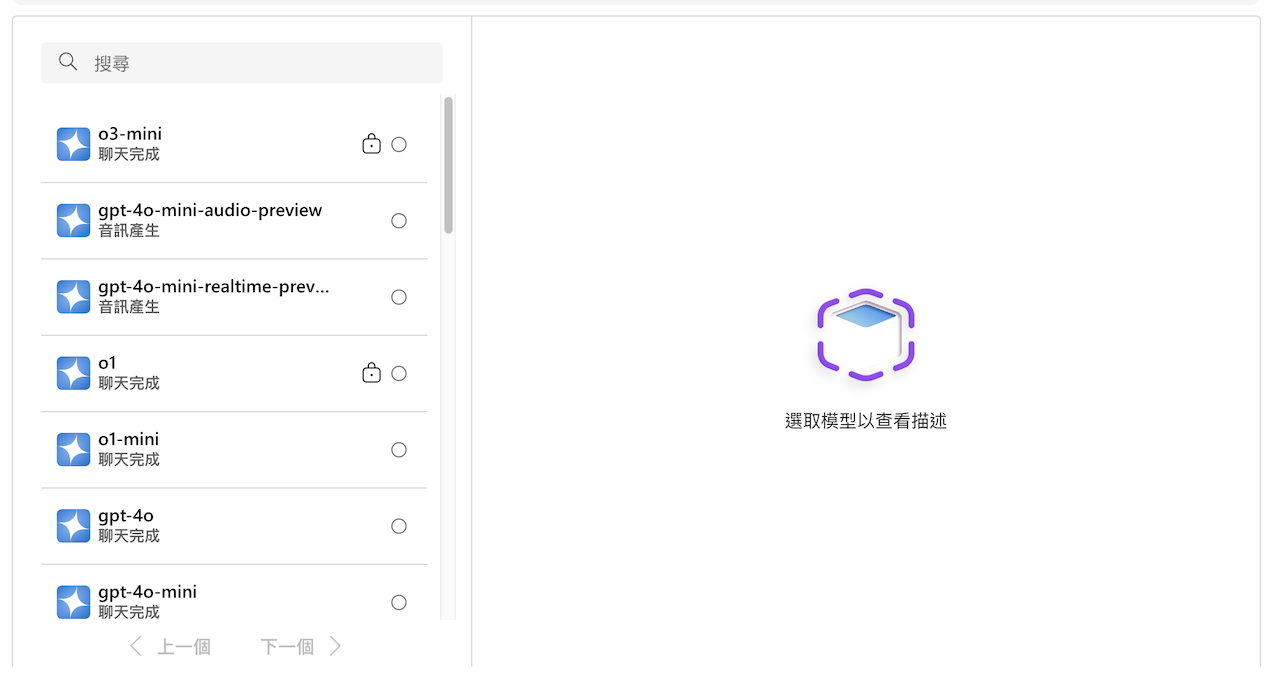The height and width of the screenshot is (685, 1280).
Task: Click the gpt-4o-mini-audio-preview model icon
Action: [x=74, y=221]
